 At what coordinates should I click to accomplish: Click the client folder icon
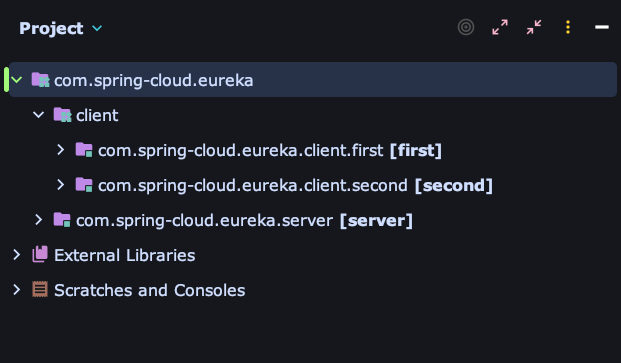click(62, 115)
